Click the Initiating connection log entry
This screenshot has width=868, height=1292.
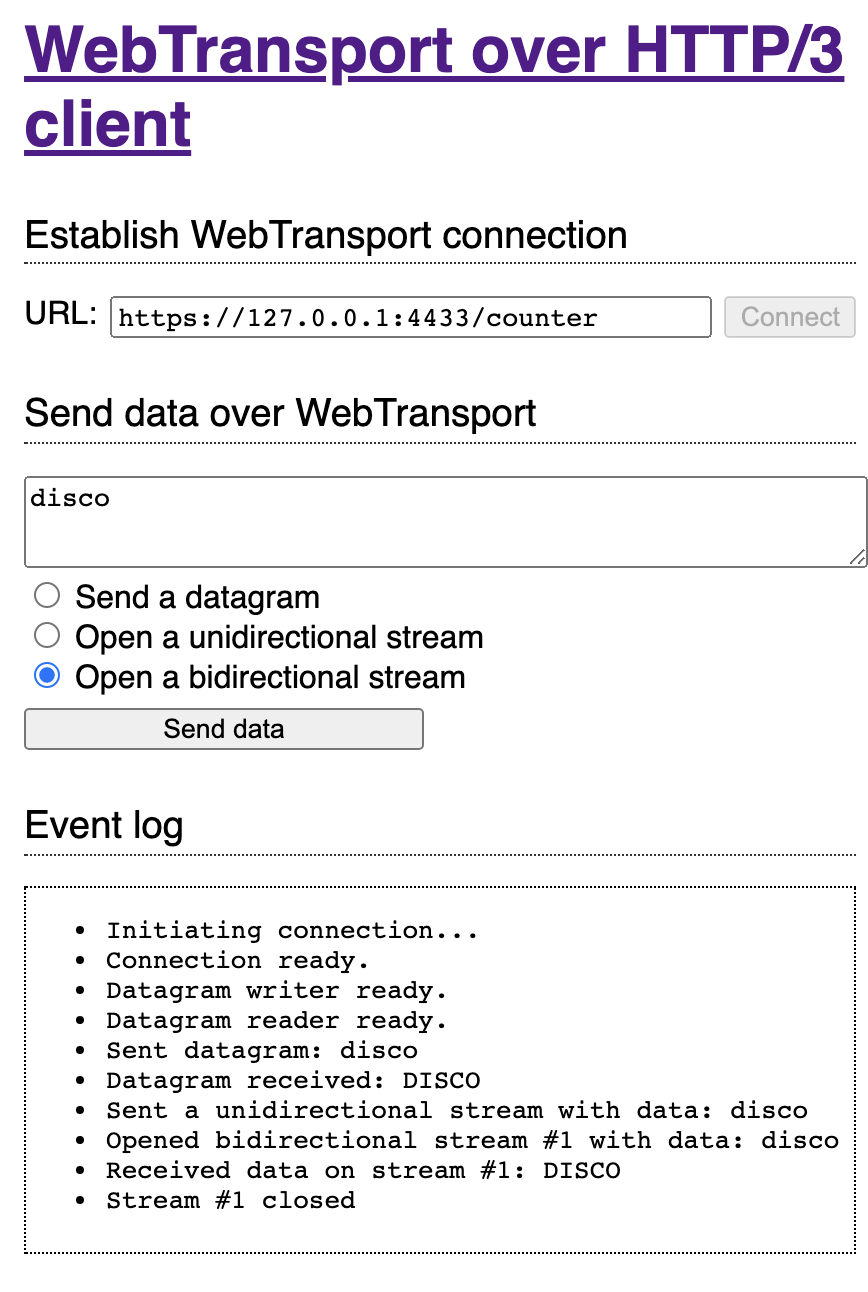tap(290, 930)
